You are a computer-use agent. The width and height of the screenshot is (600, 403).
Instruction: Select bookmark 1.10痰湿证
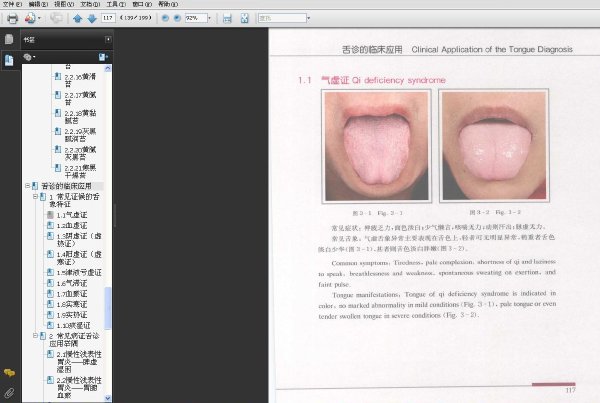tap(73, 325)
